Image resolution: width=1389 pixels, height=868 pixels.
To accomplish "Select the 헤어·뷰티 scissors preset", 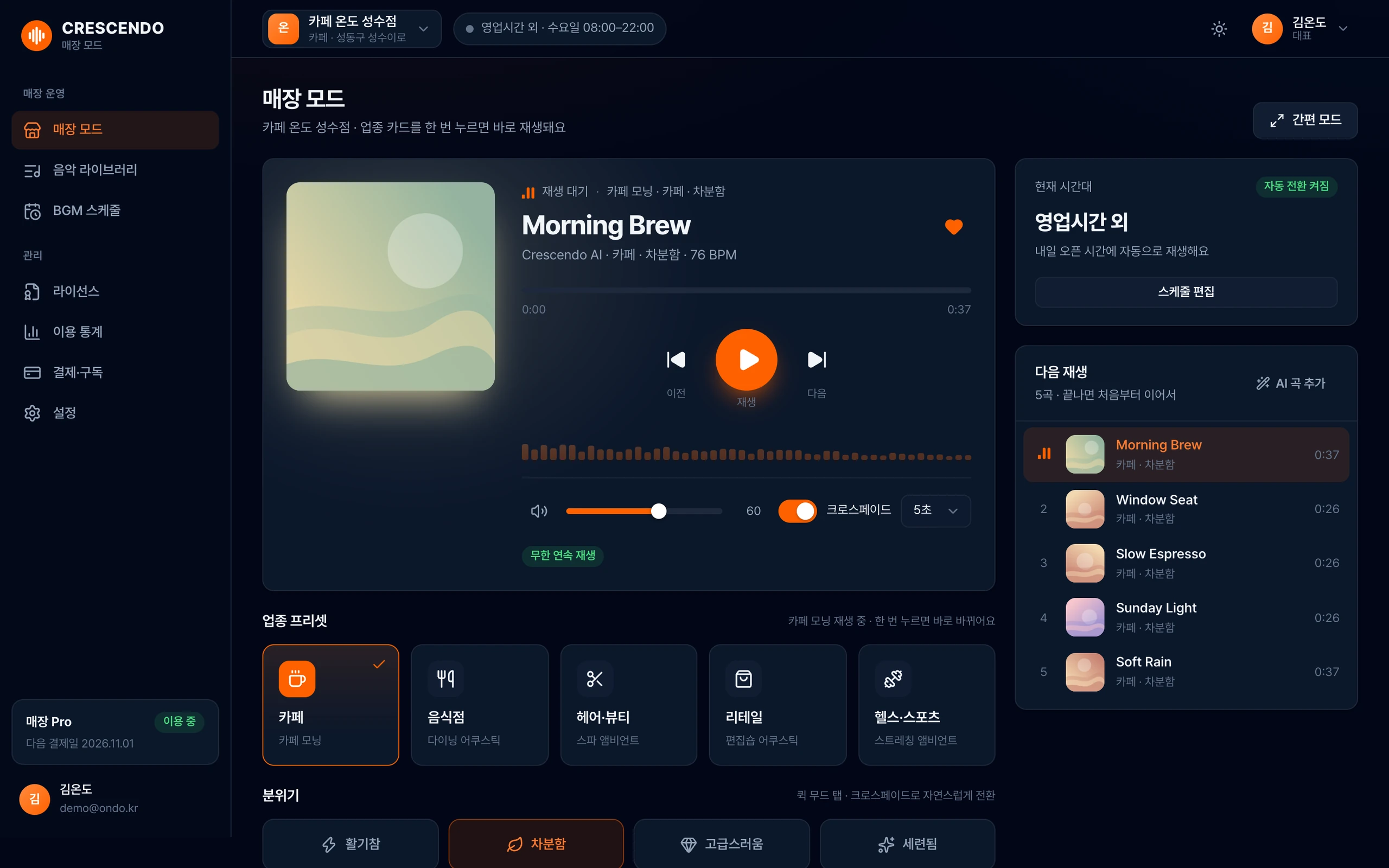I will [x=628, y=704].
